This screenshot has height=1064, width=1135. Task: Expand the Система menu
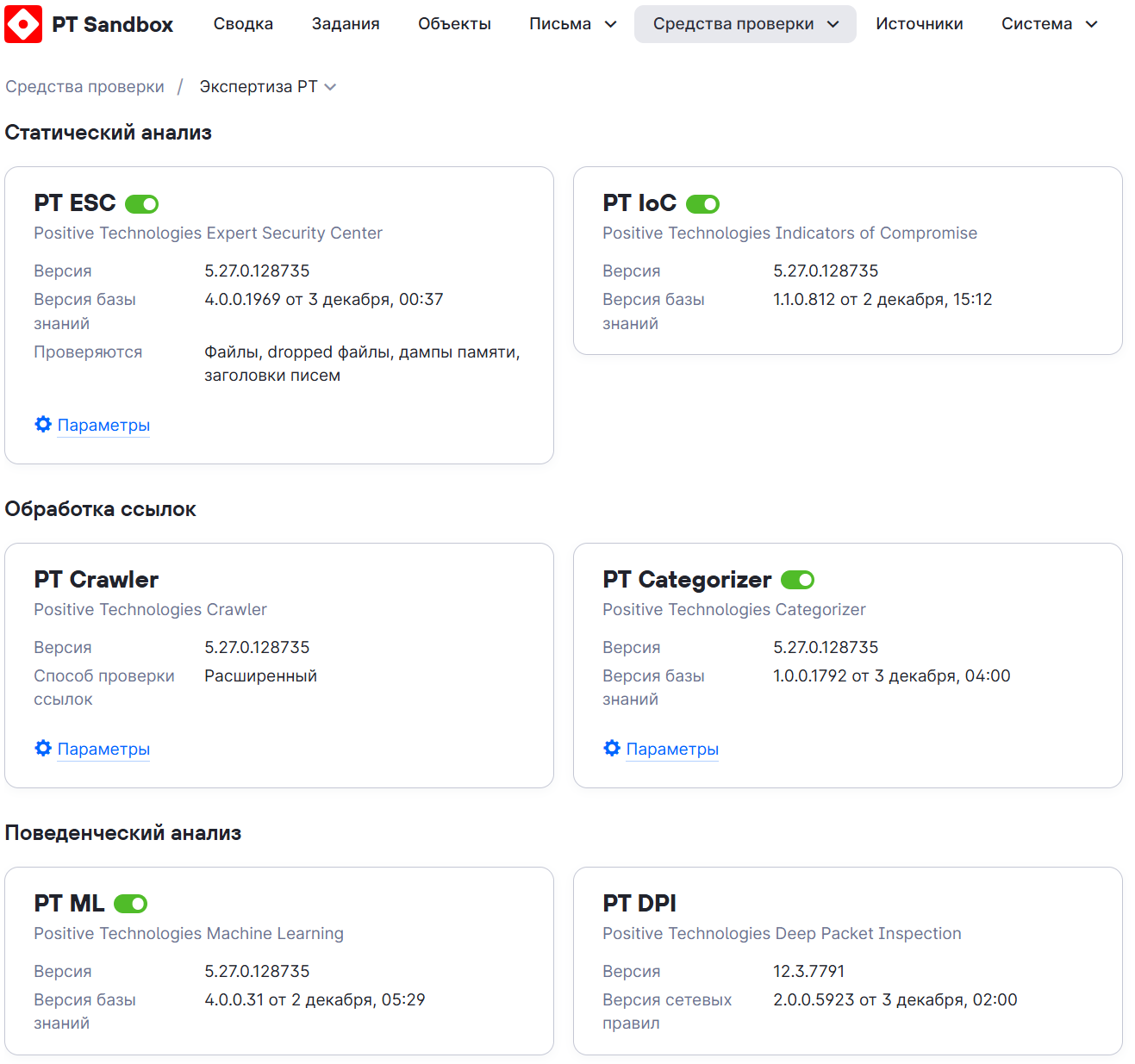click(x=1049, y=24)
